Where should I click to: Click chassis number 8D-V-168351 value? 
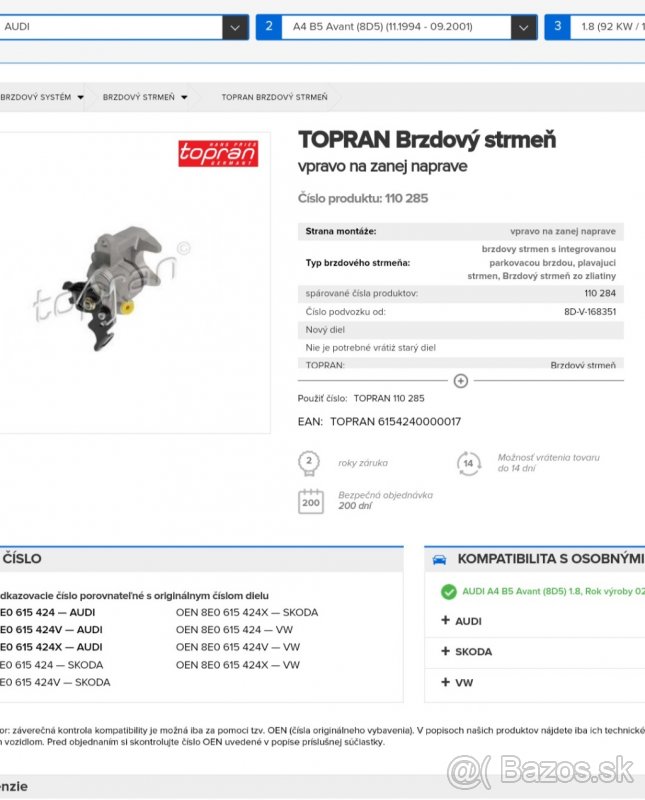click(590, 312)
